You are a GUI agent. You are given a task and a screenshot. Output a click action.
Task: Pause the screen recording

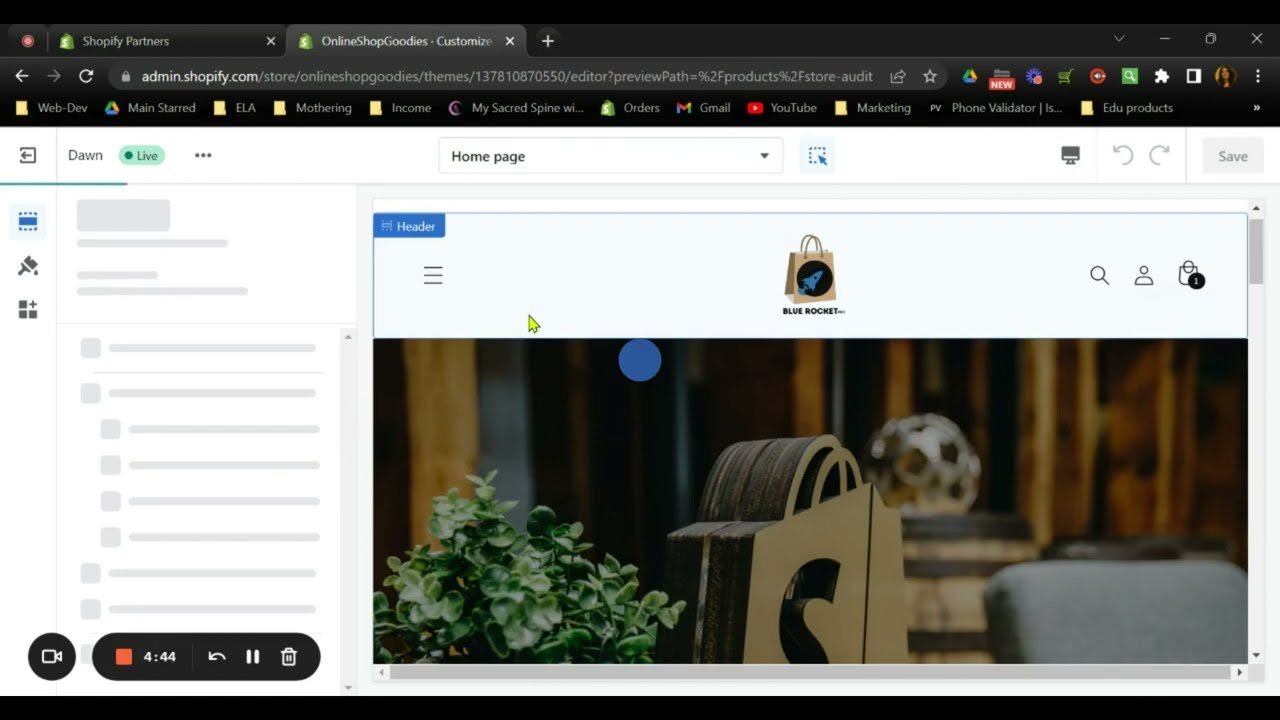coord(253,657)
